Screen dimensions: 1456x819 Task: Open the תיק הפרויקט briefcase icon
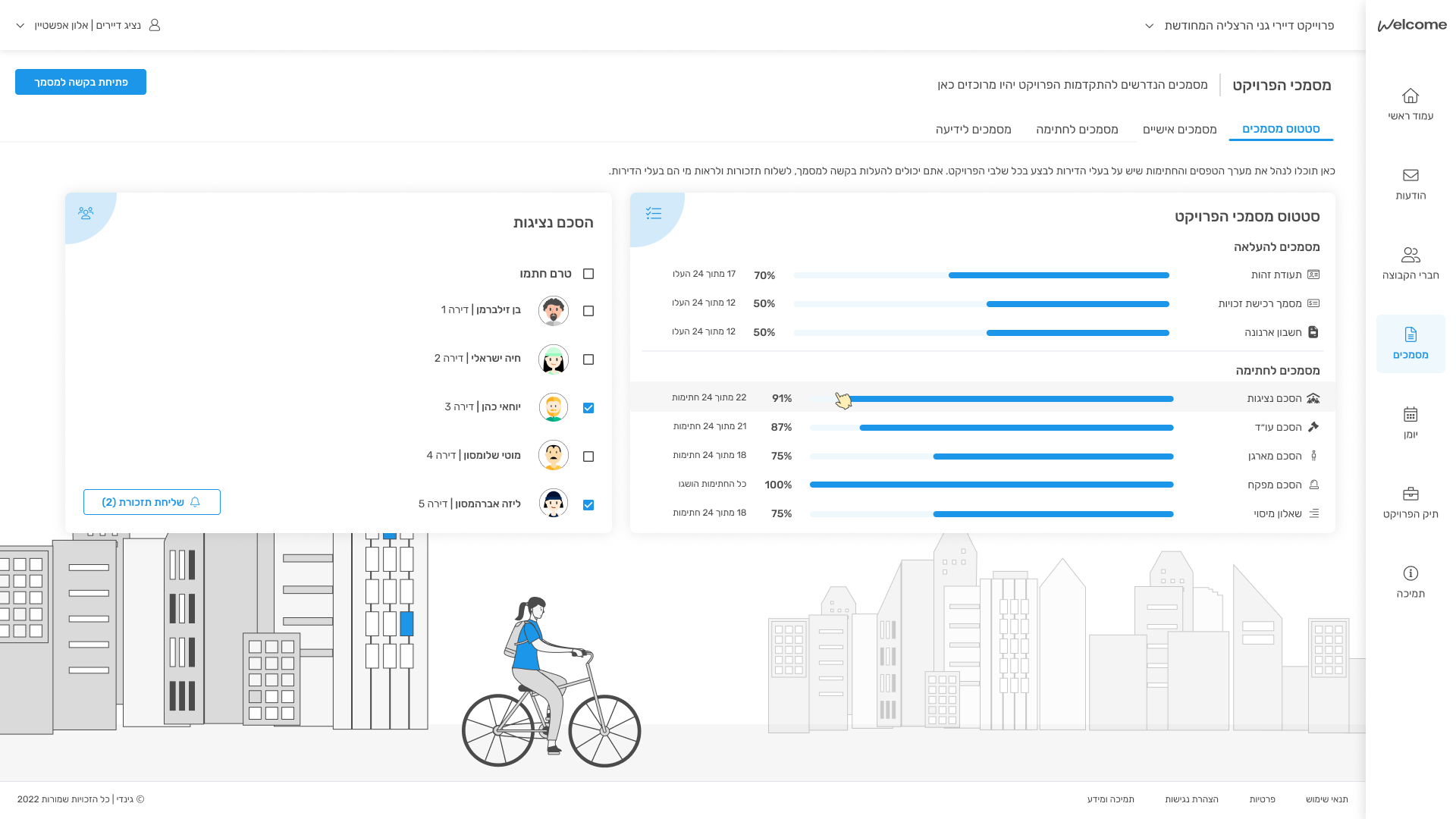coord(1410,494)
